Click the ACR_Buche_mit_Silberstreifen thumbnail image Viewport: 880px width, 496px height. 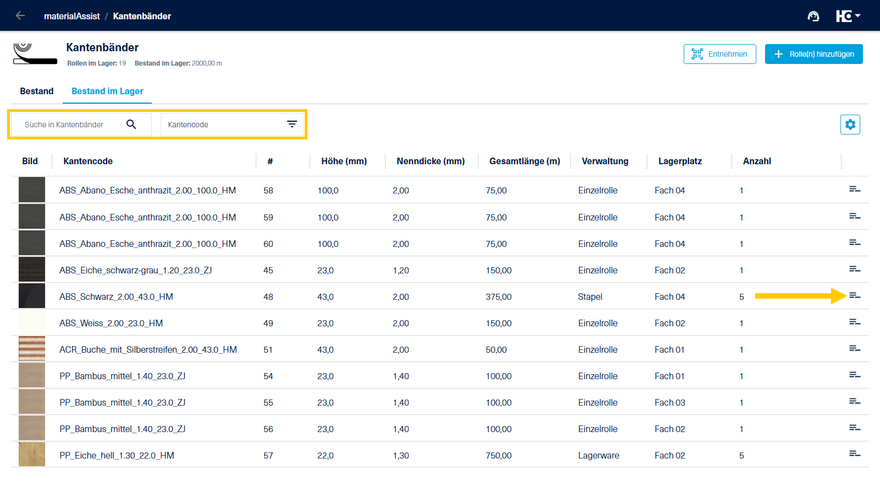(x=32, y=349)
